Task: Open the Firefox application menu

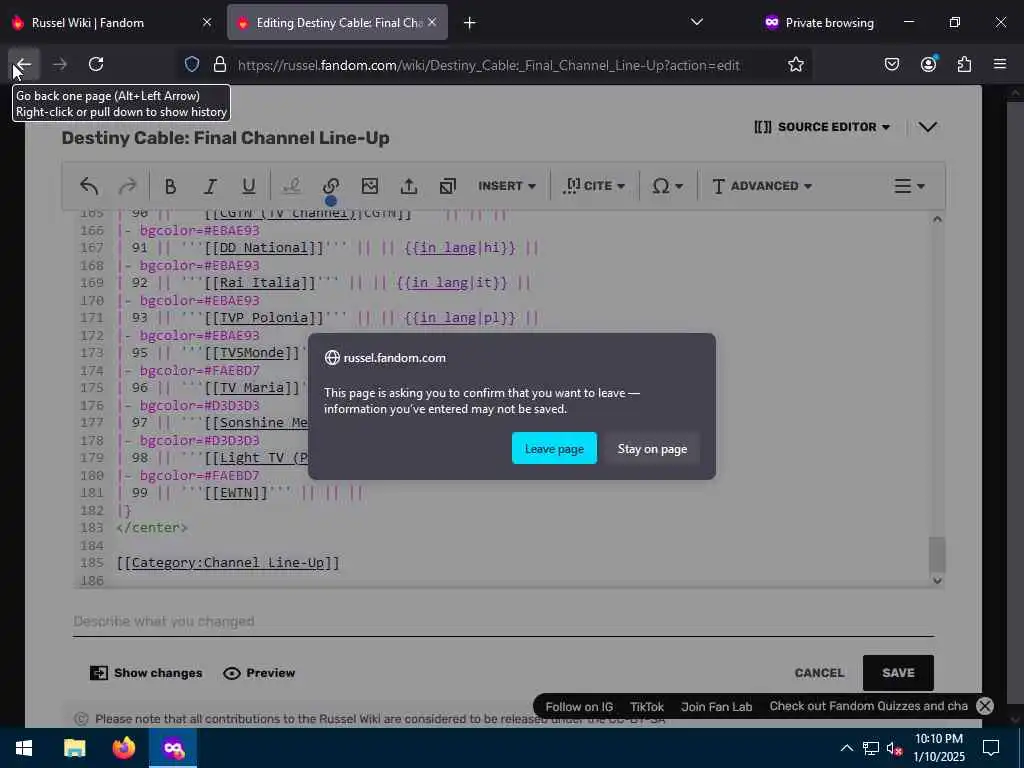Action: click(1000, 64)
